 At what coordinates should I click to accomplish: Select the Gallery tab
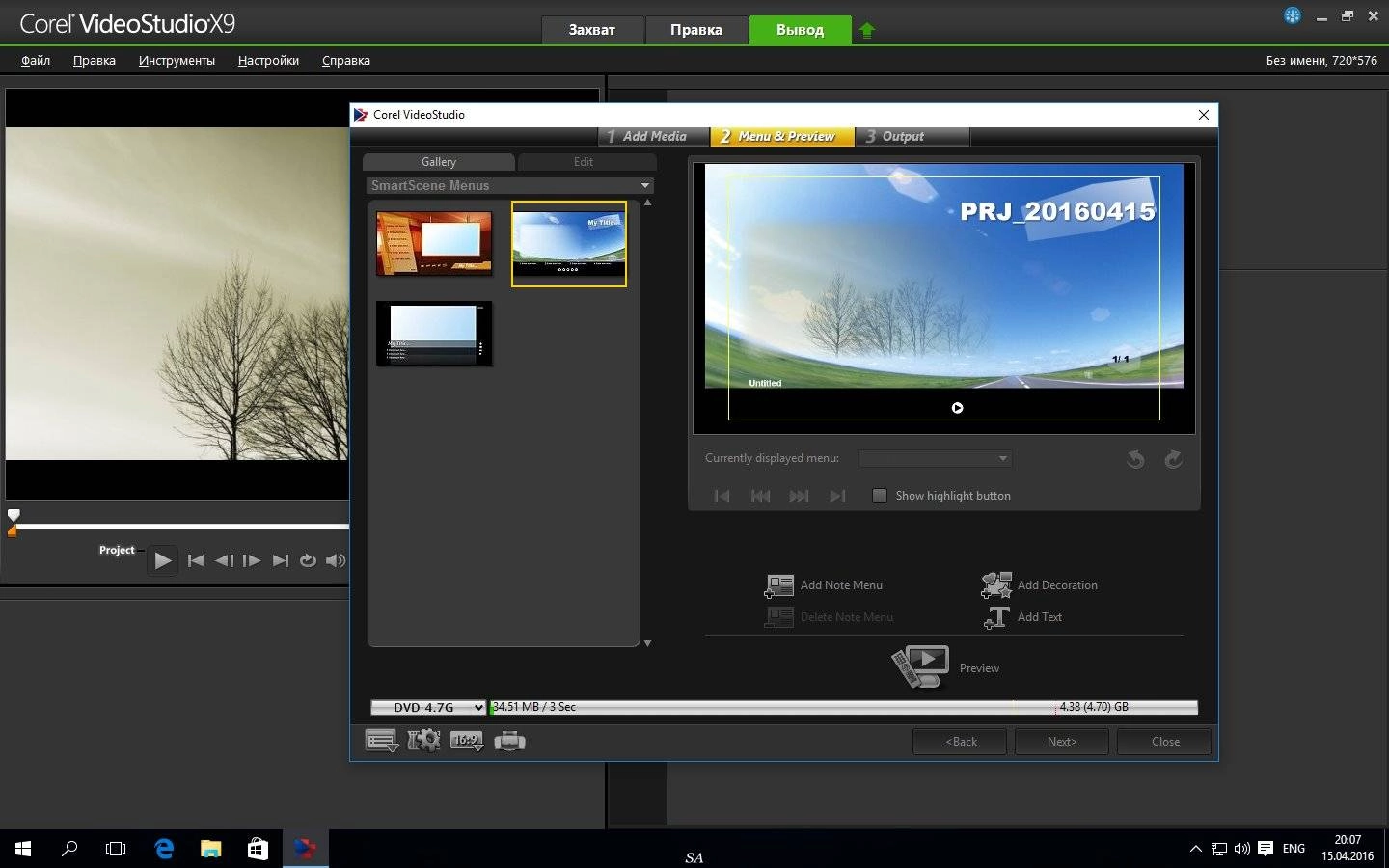pos(439,162)
